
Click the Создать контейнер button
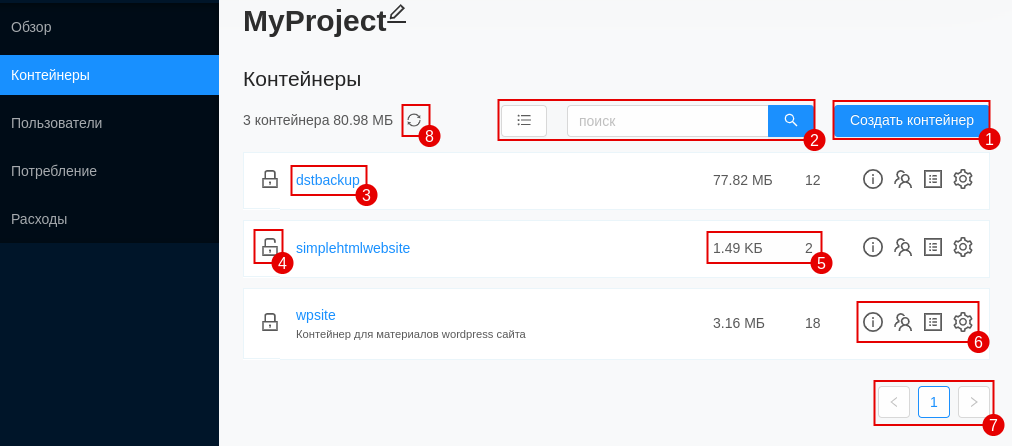point(911,121)
